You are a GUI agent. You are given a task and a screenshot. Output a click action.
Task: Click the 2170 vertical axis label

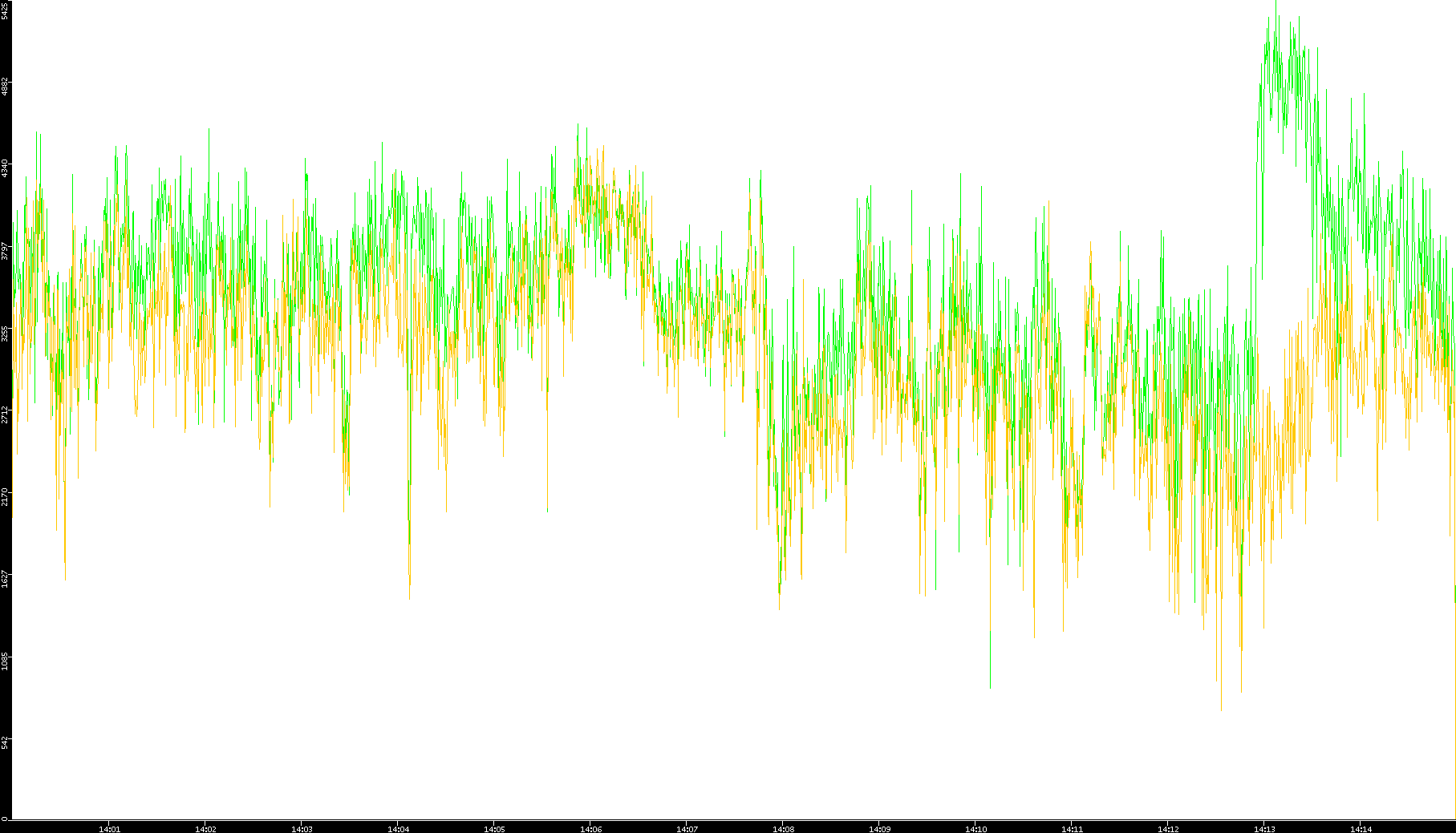pyautogui.click(x=5, y=497)
